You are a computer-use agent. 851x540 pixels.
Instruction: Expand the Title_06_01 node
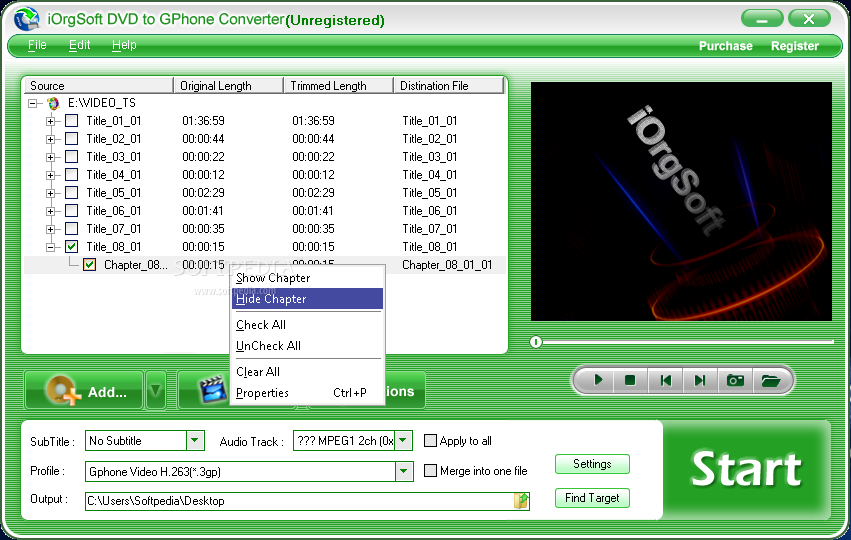pyautogui.click(x=50, y=211)
